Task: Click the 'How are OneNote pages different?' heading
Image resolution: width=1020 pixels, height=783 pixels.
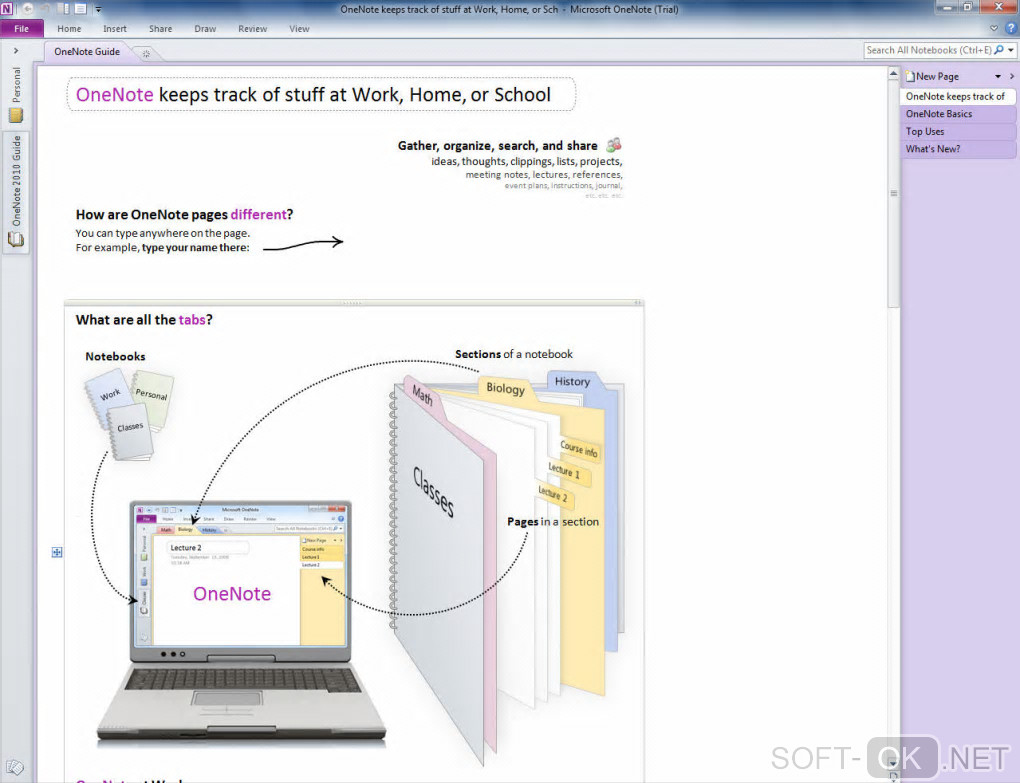Action: coord(184,215)
